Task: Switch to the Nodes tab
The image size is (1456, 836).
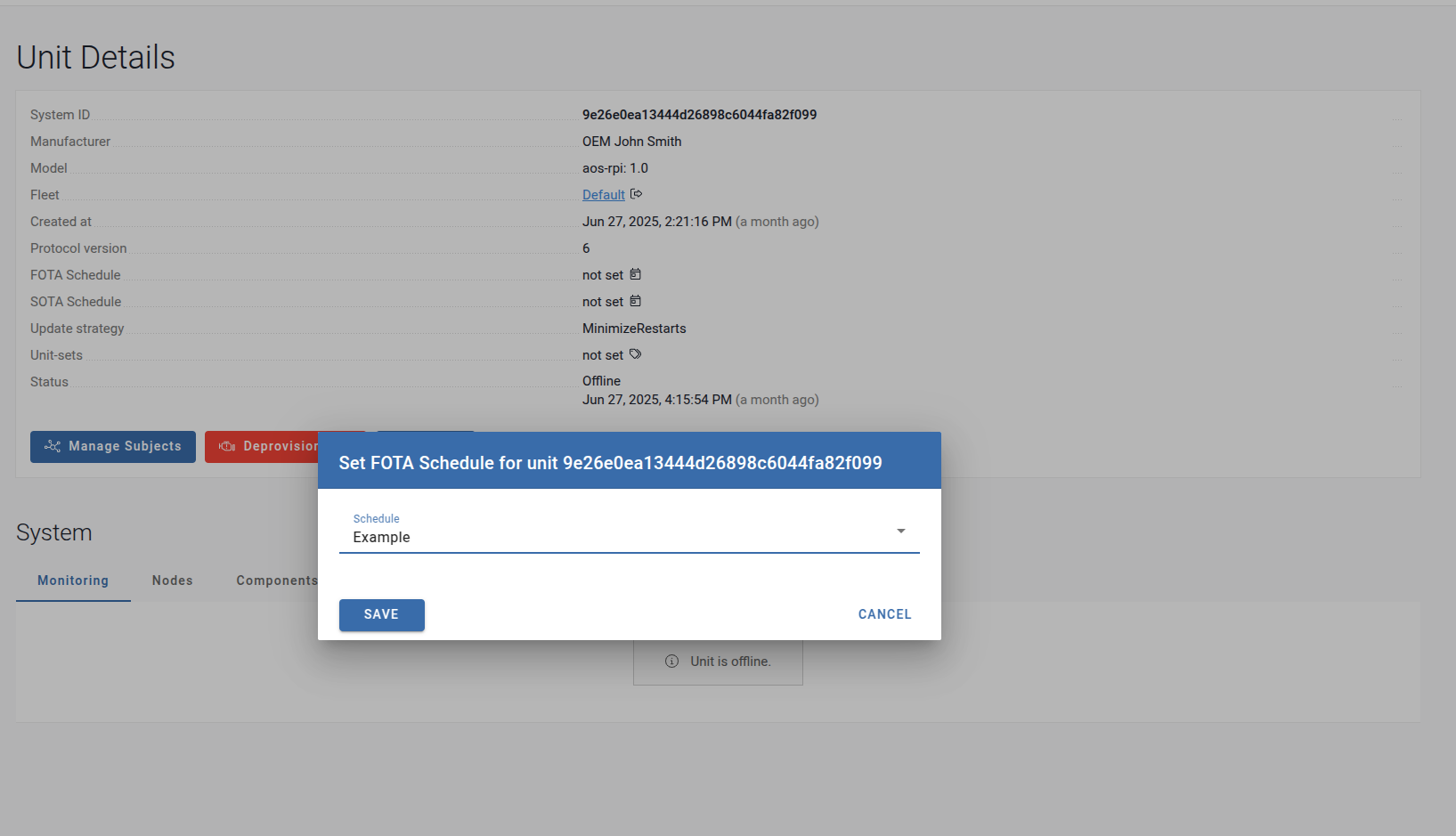Action: [x=172, y=580]
